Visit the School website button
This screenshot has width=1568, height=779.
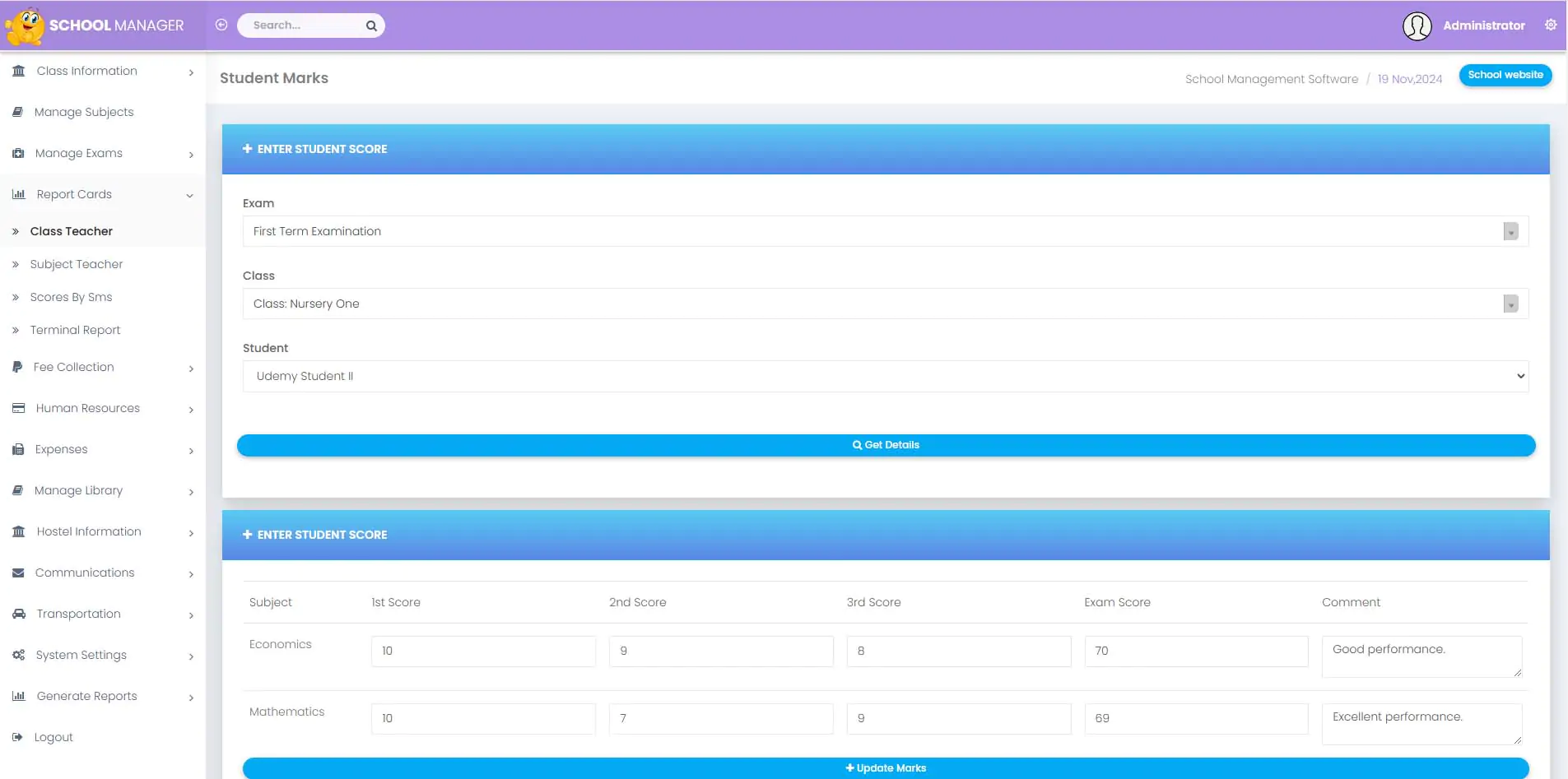point(1505,75)
